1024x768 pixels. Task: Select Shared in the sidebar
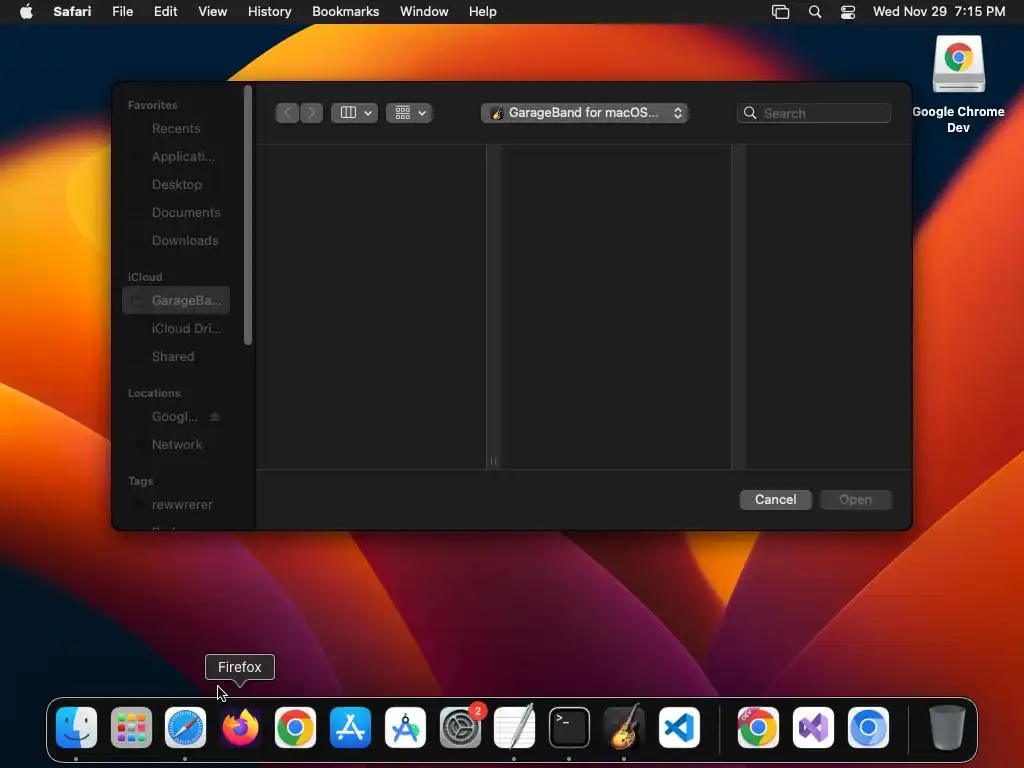pos(176,357)
